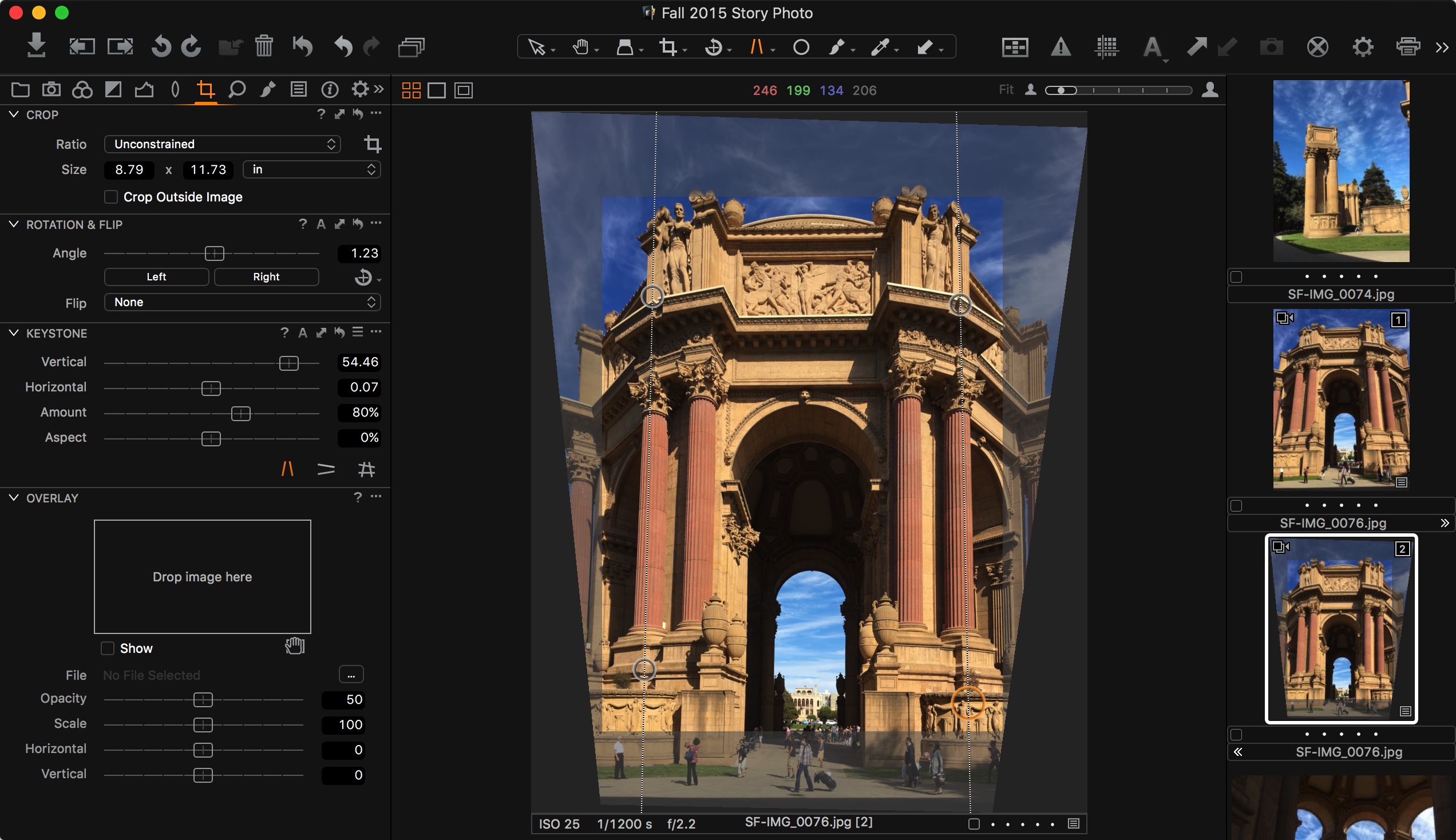The image size is (1456, 840).
Task: Open the Lens tool tab
Action: click(175, 89)
